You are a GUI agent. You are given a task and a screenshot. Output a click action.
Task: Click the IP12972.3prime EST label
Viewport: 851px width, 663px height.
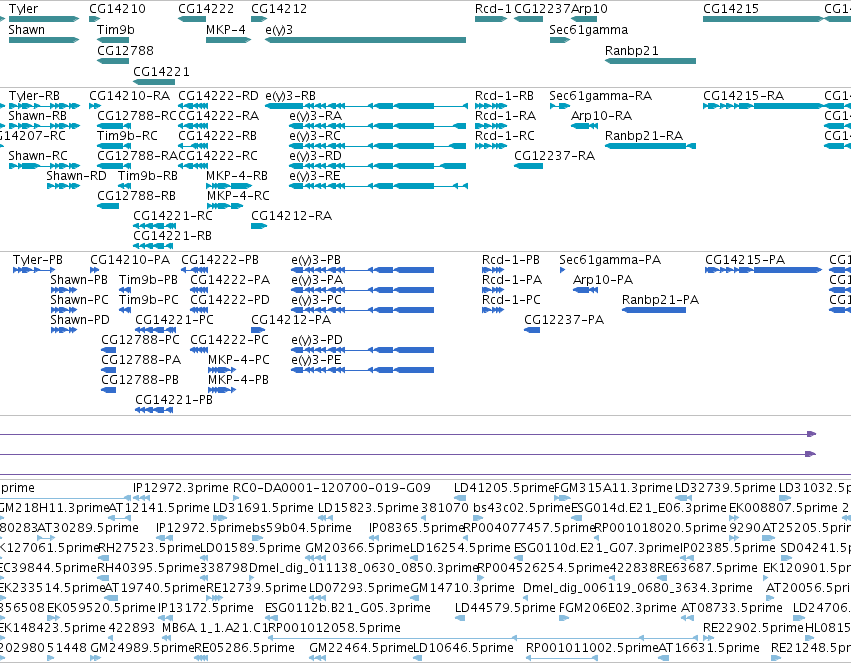click(181, 488)
